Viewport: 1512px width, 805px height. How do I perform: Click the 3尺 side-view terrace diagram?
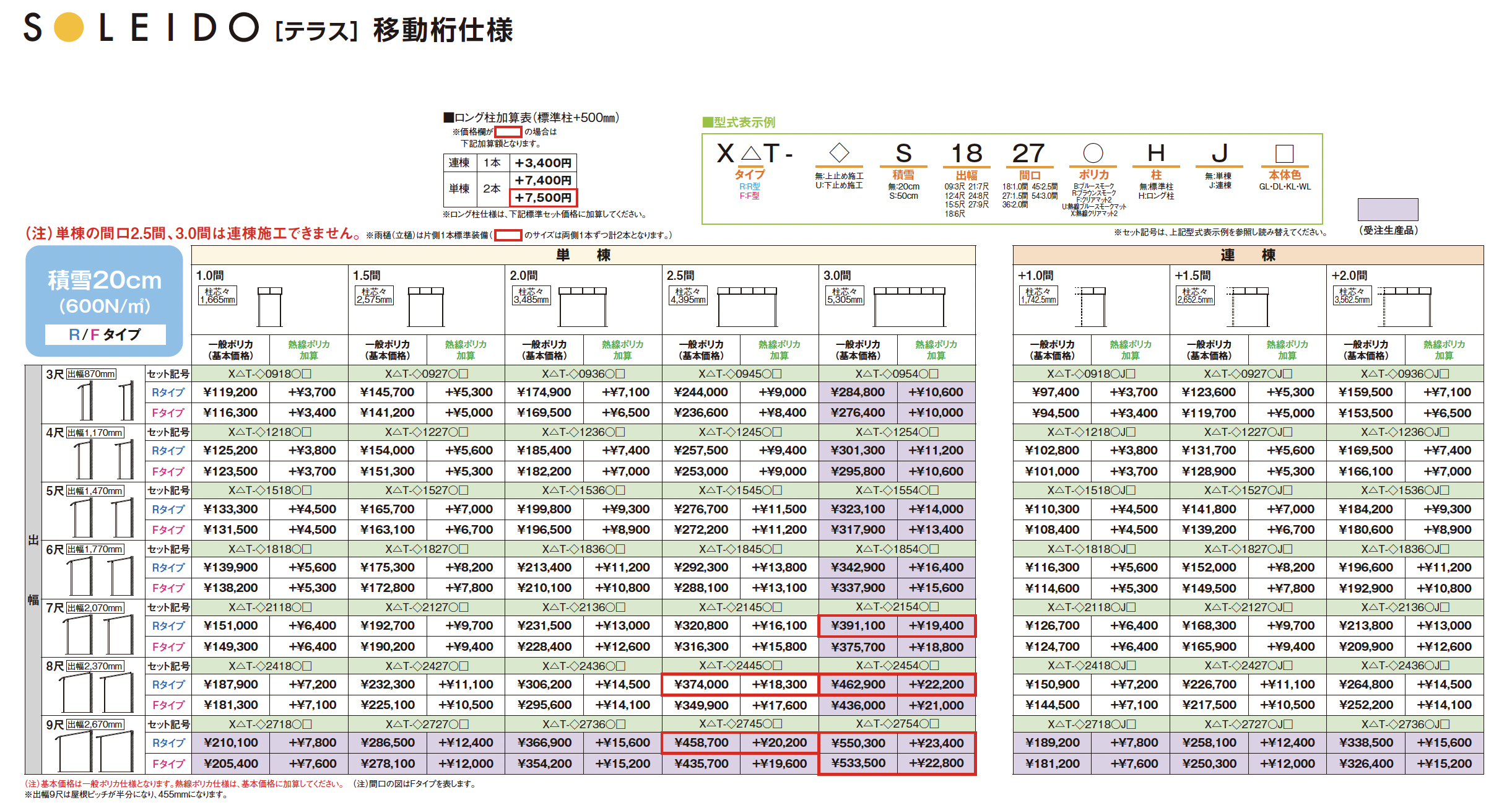(106, 401)
